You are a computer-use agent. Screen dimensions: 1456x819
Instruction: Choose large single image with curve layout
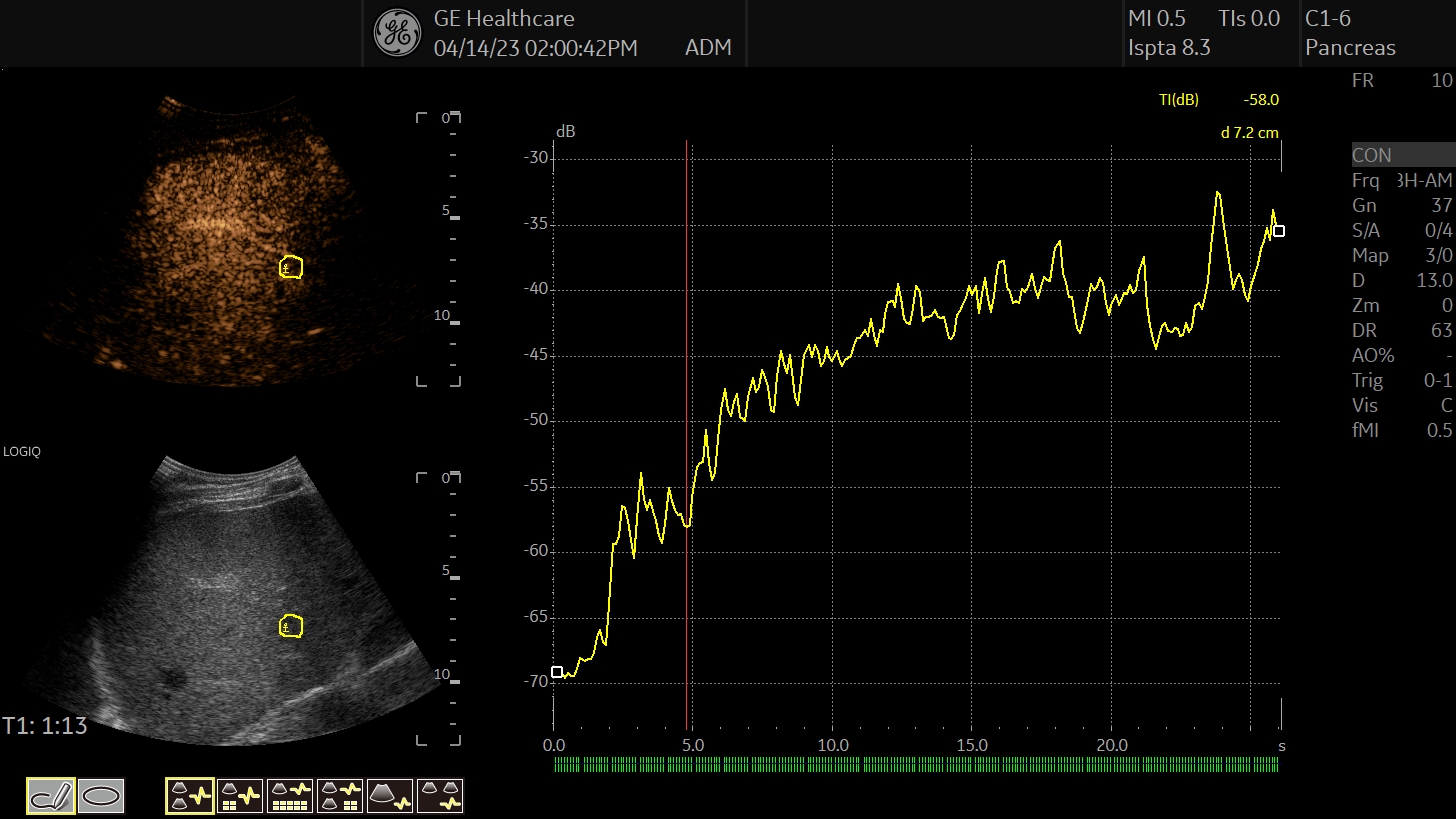point(390,796)
